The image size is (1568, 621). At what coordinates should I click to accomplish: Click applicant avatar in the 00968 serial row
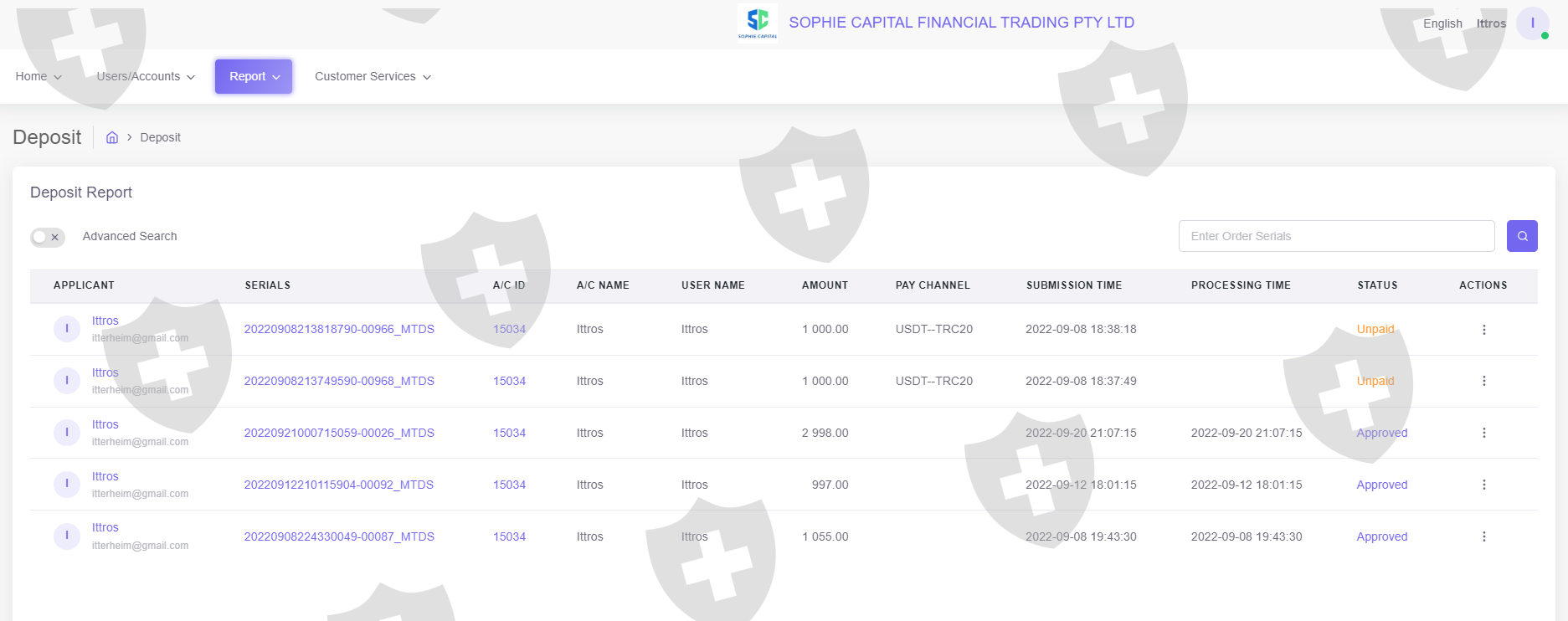pyautogui.click(x=67, y=381)
